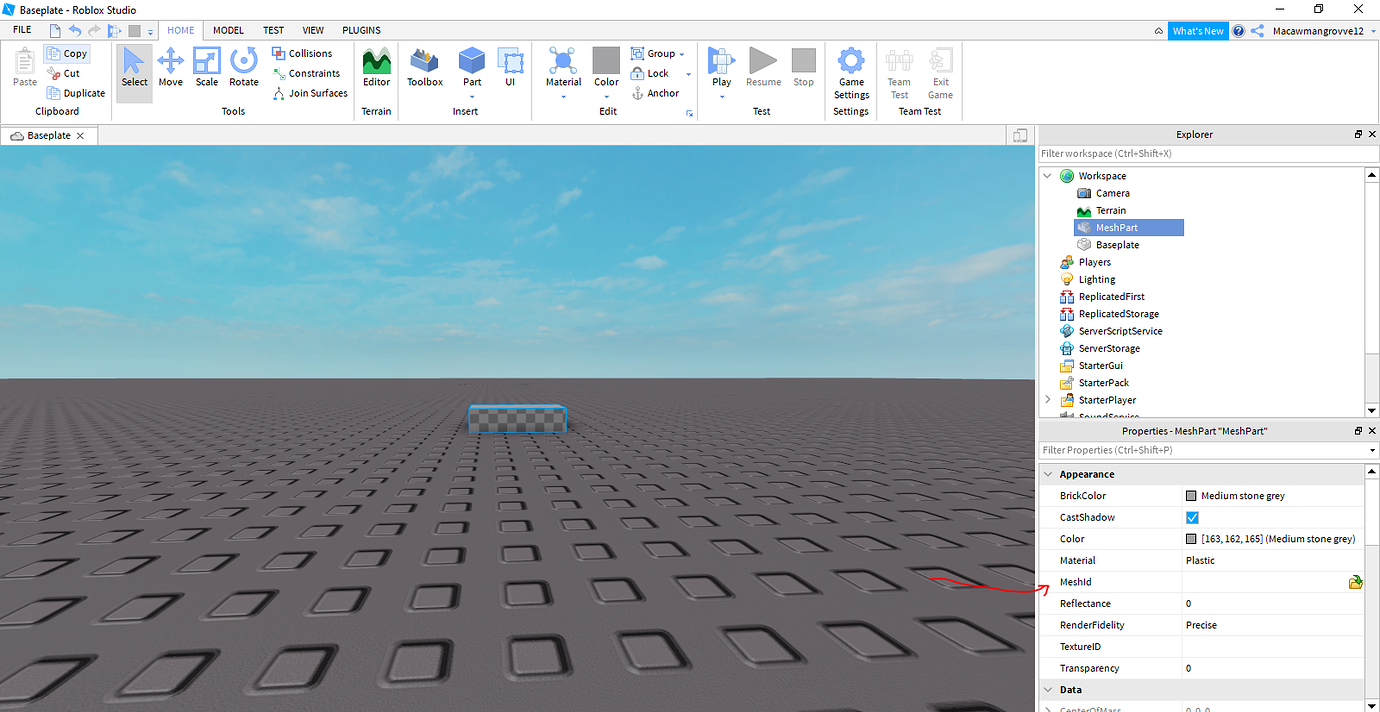Switch to the MODEL ribbon tab
This screenshot has height=712, width=1380.
tap(227, 30)
